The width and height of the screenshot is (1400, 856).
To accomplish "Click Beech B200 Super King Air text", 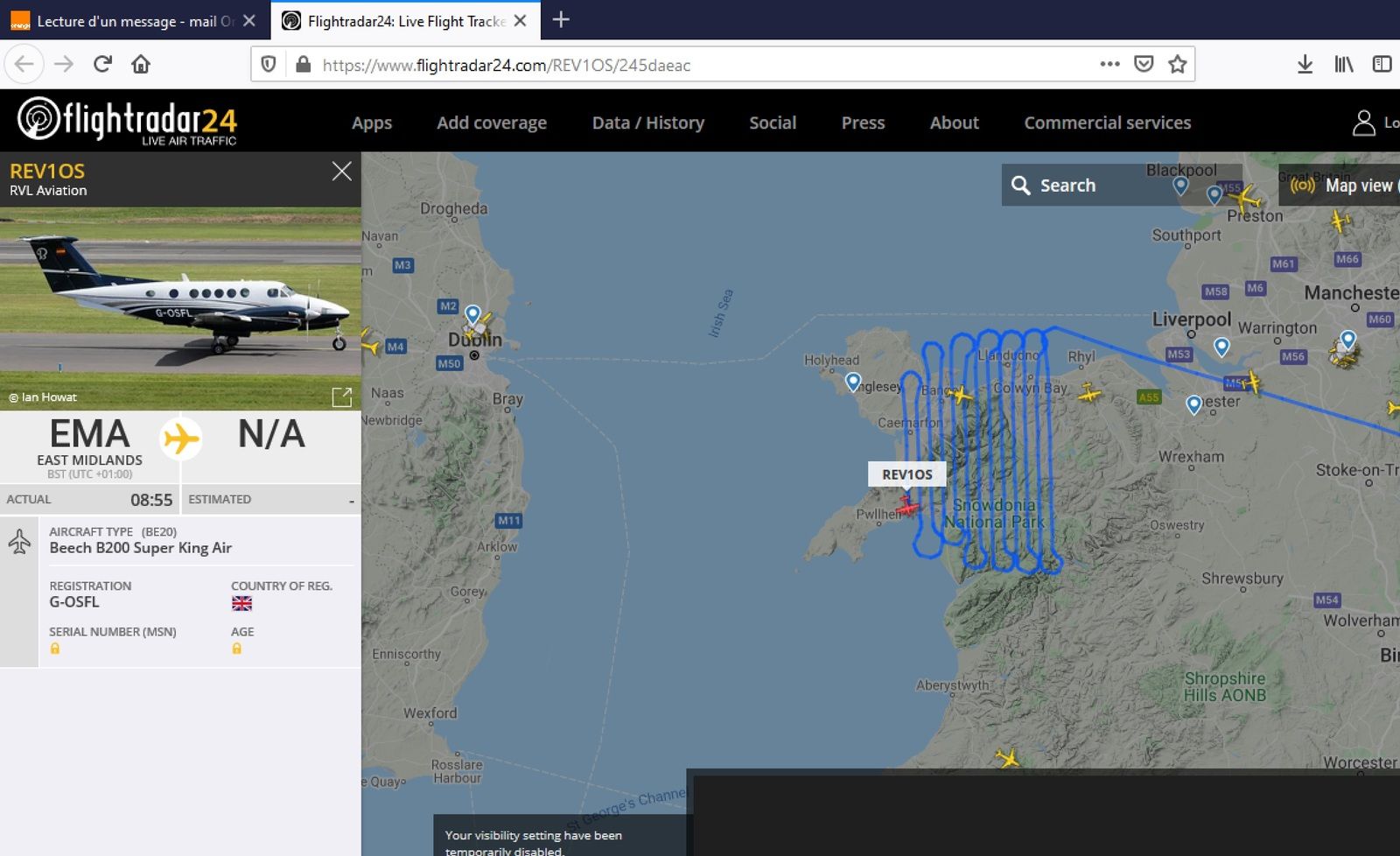I will 140,548.
